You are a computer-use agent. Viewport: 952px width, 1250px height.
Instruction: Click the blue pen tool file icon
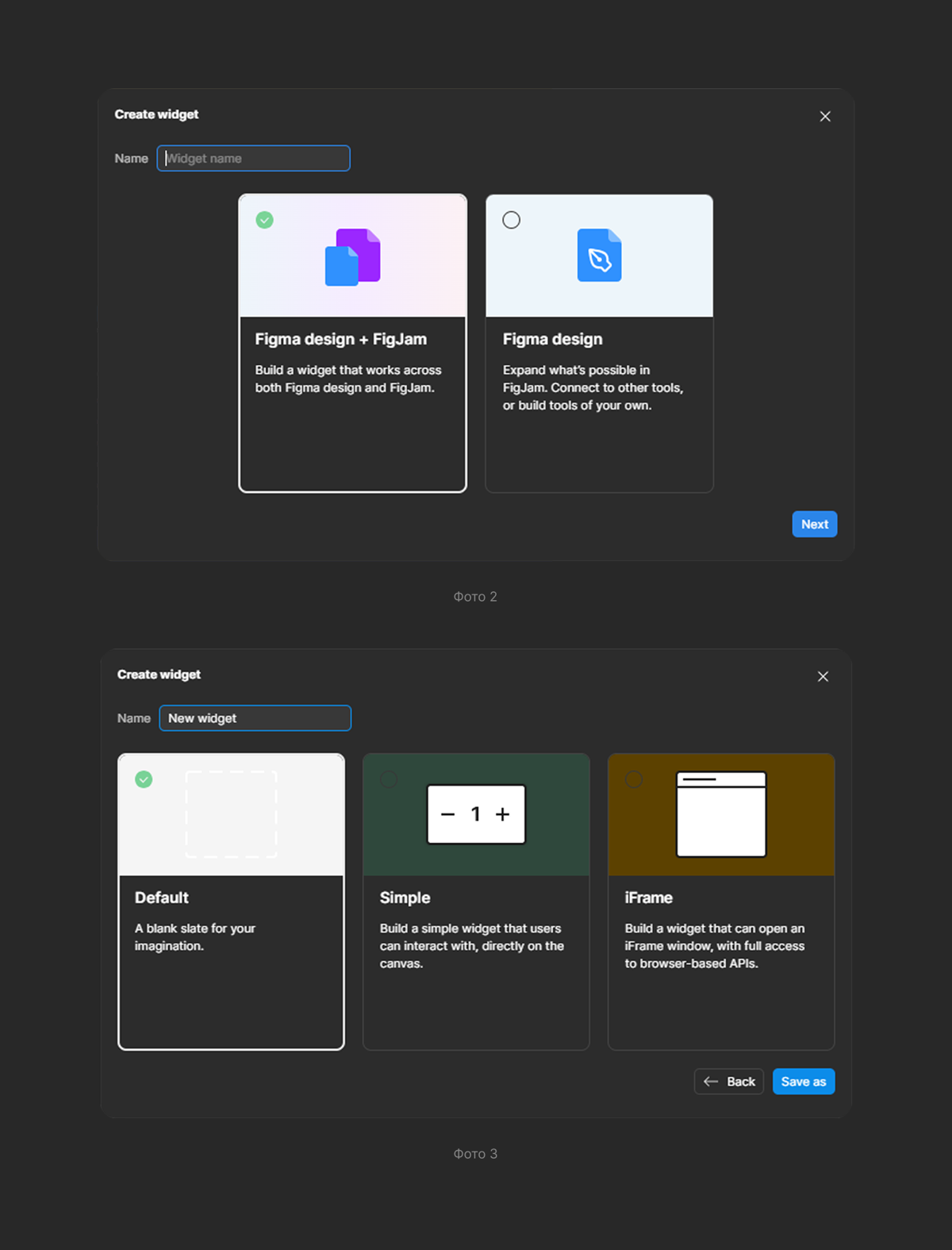(600, 255)
